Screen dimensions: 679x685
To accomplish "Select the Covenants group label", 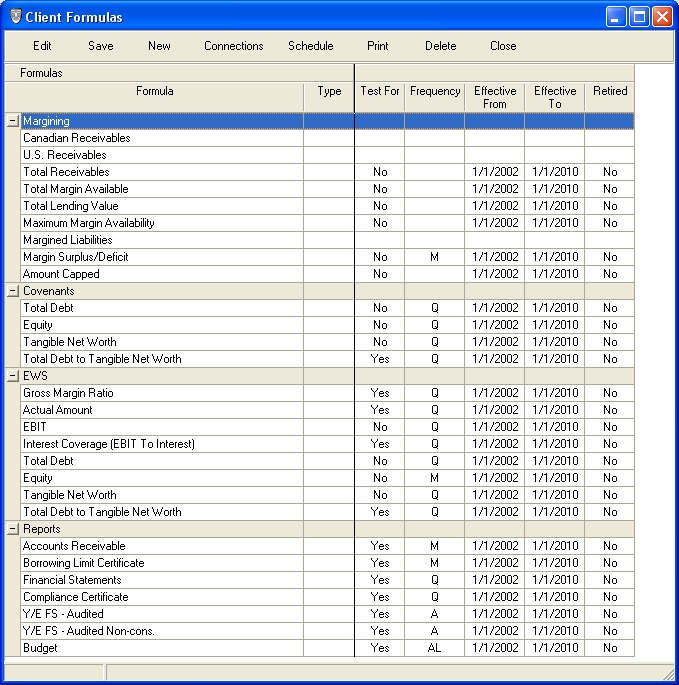I will (x=48, y=291).
